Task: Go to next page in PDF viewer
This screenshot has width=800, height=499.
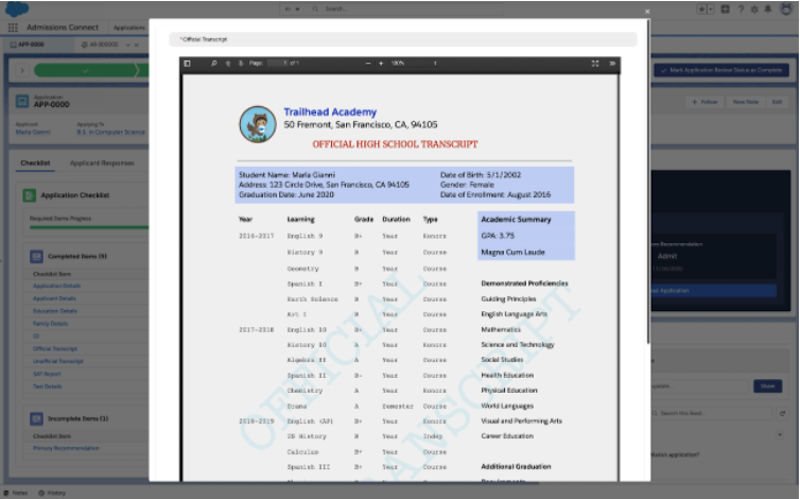Action: [240, 63]
